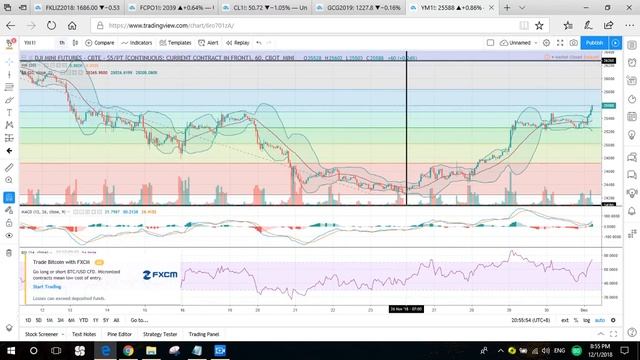Open the Strategy Tester tab
The width and height of the screenshot is (640, 360).
click(x=160, y=334)
